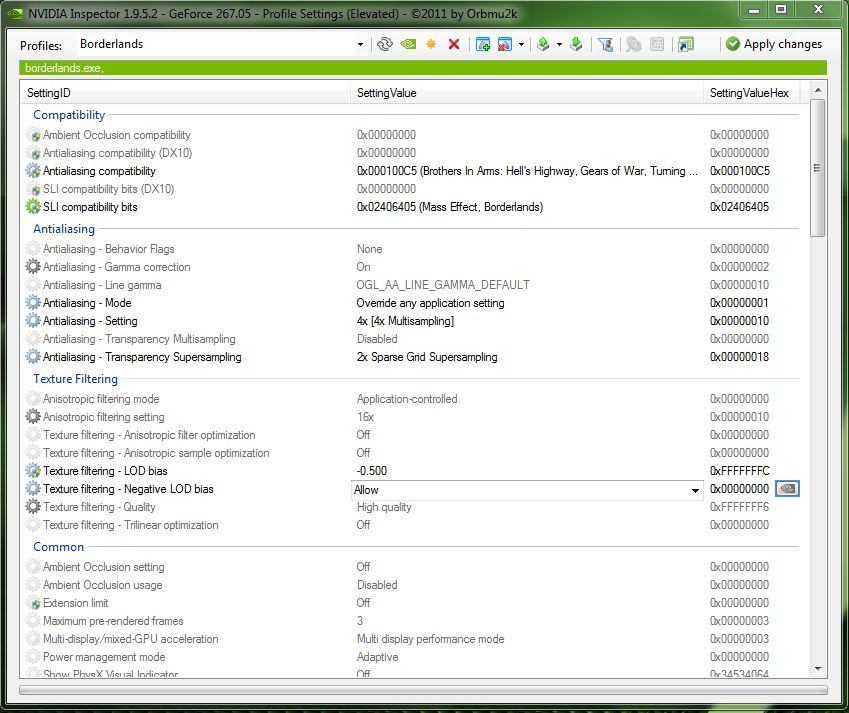Select Maximum pre-rendered frames row
The height and width of the screenshot is (713, 849).
pos(412,621)
